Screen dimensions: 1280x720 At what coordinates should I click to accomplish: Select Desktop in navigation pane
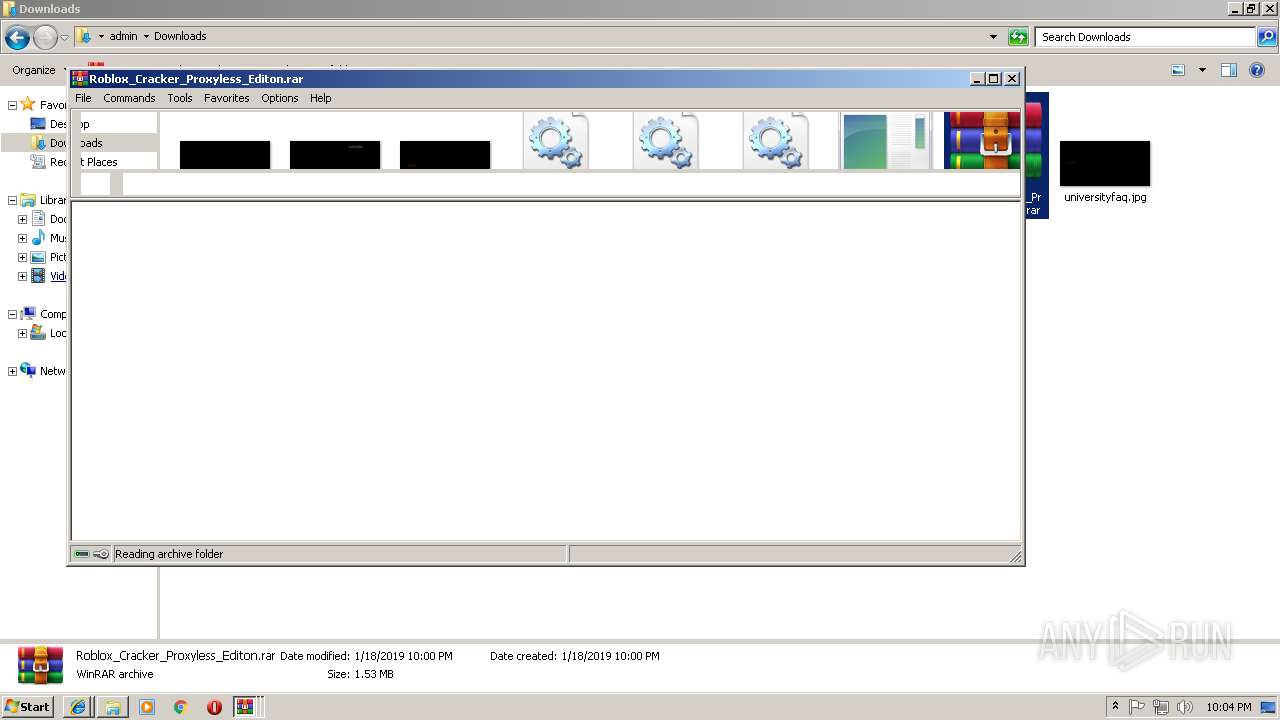(x=47, y=124)
